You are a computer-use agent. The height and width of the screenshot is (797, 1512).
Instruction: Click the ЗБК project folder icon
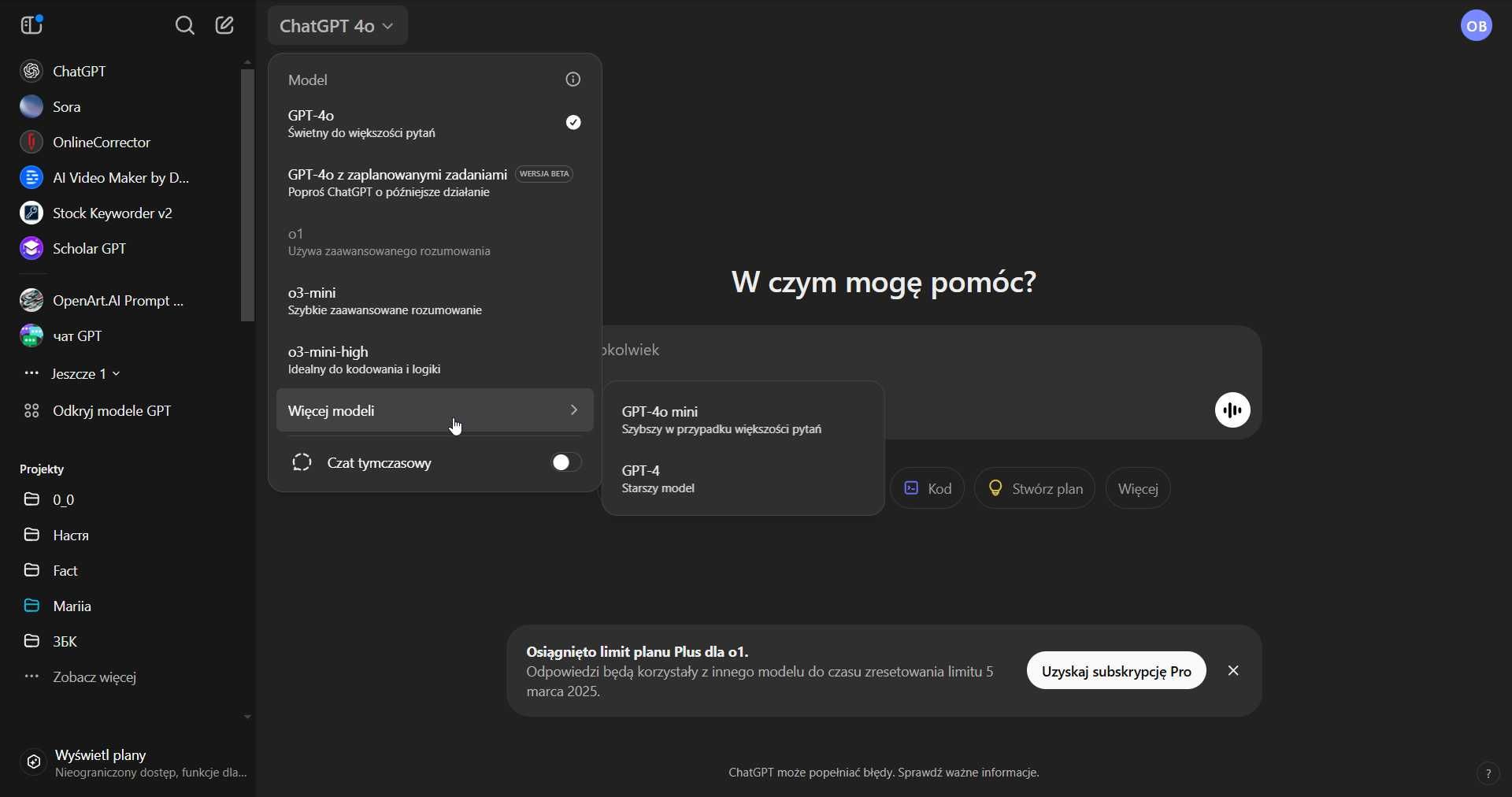tap(31, 641)
